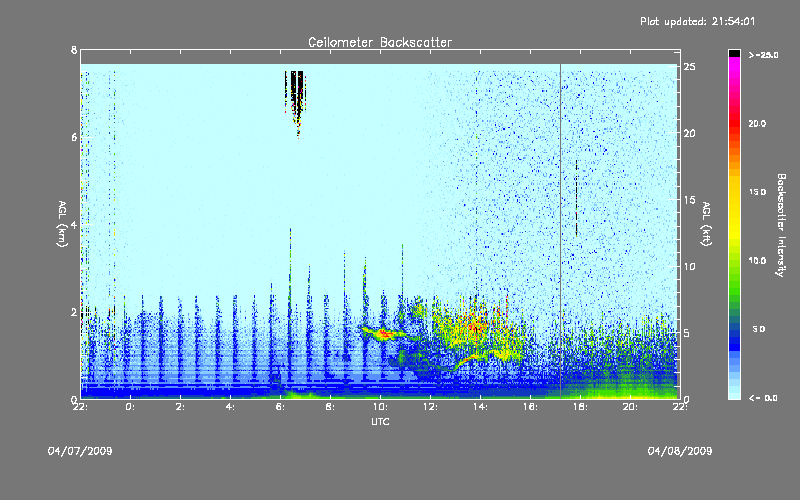
Task: Select the 'Backscatter Intensity' colorbar label
Action: click(781, 225)
